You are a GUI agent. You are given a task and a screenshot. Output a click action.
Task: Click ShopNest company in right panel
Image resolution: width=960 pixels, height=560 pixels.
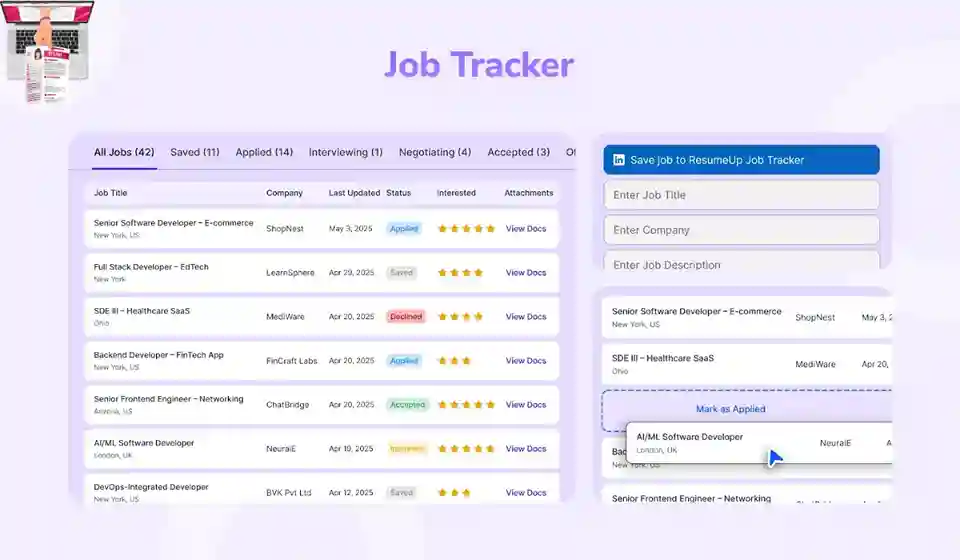tap(815, 318)
